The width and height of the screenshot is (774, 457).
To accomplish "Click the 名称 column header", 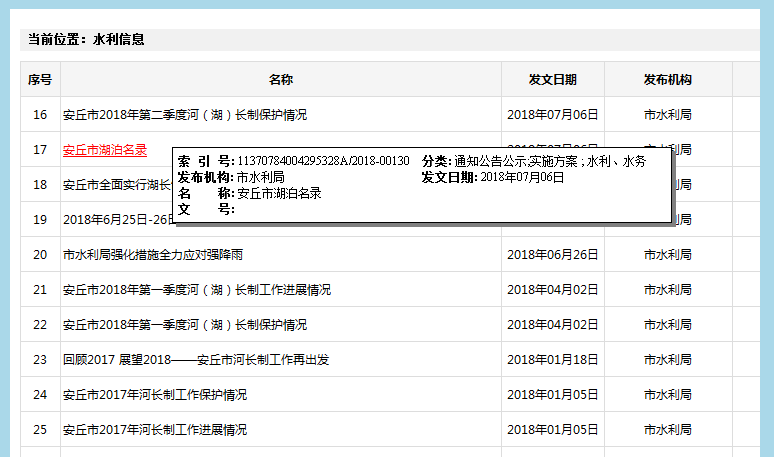I will [x=281, y=79].
